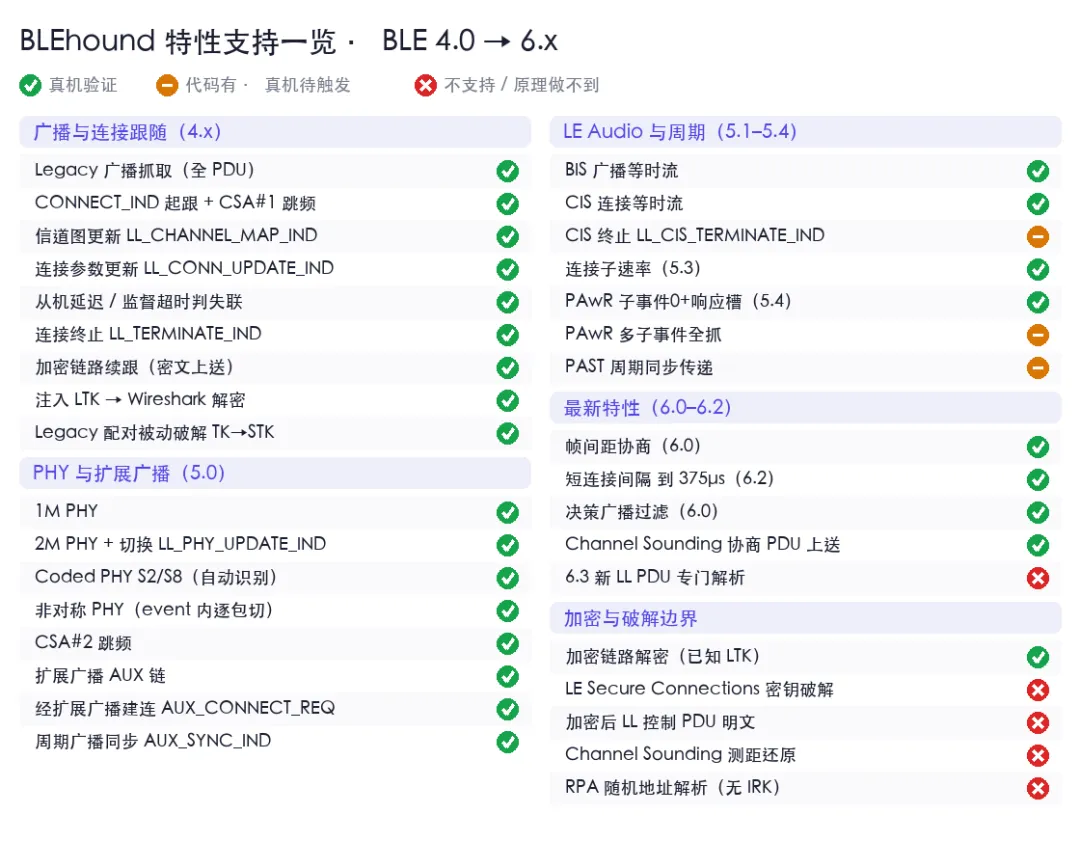Image resolution: width=1080 pixels, height=841 pixels.
Task: Click red cross for RPA 随机地址解析
Action: [1037, 788]
